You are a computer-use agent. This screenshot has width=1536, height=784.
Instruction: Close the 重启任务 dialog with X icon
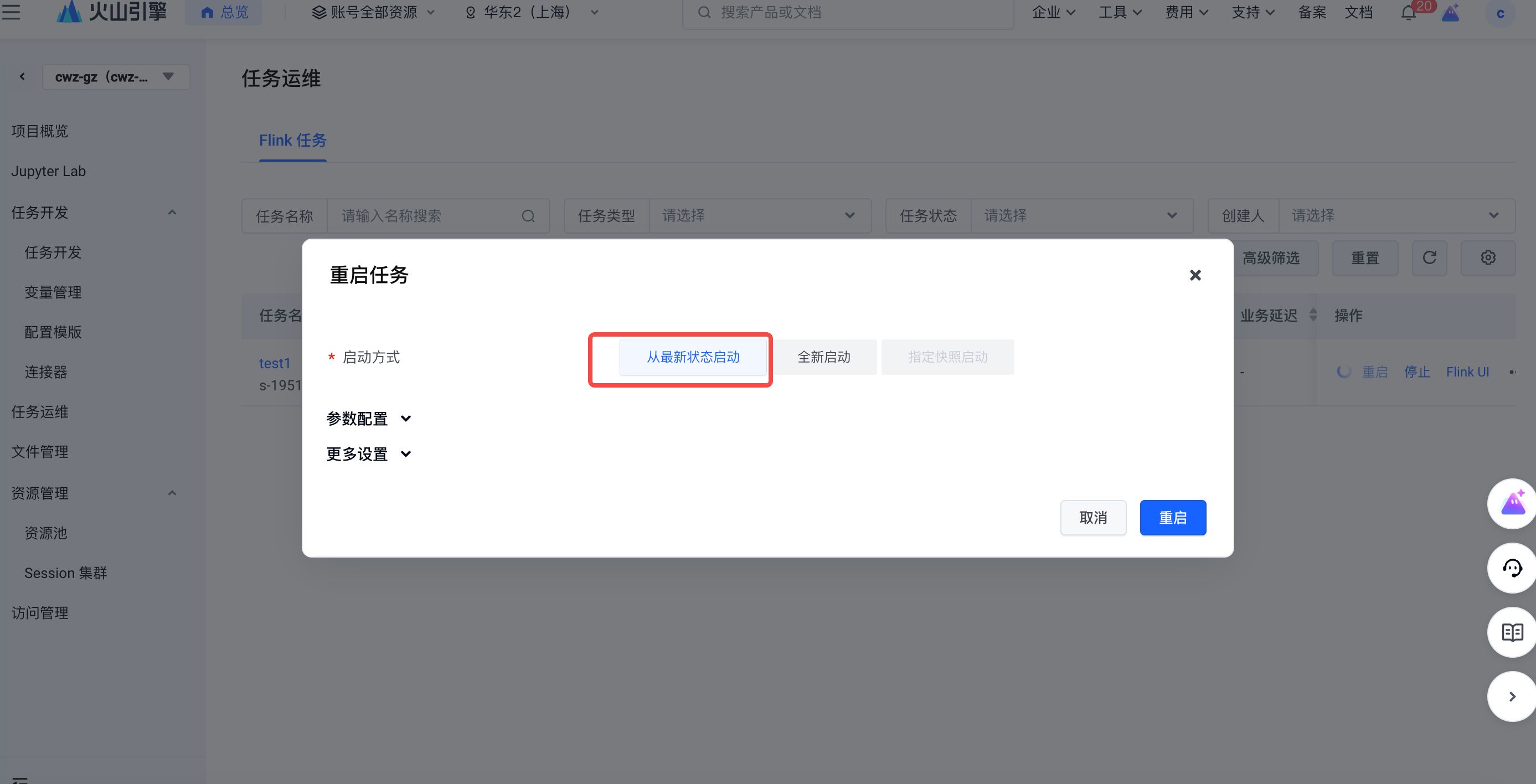pyautogui.click(x=1195, y=275)
